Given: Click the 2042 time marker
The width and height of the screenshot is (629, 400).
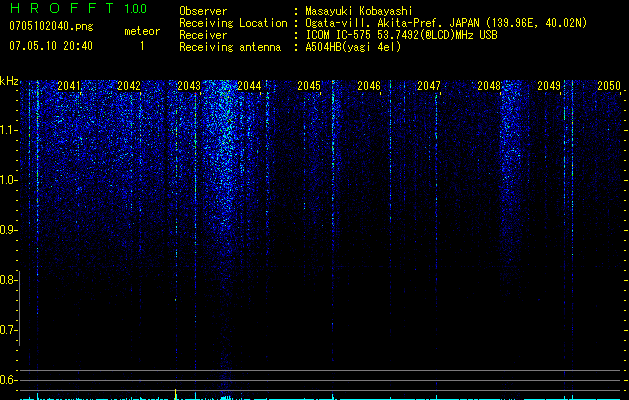Looking at the screenshot, I should pos(129,86).
